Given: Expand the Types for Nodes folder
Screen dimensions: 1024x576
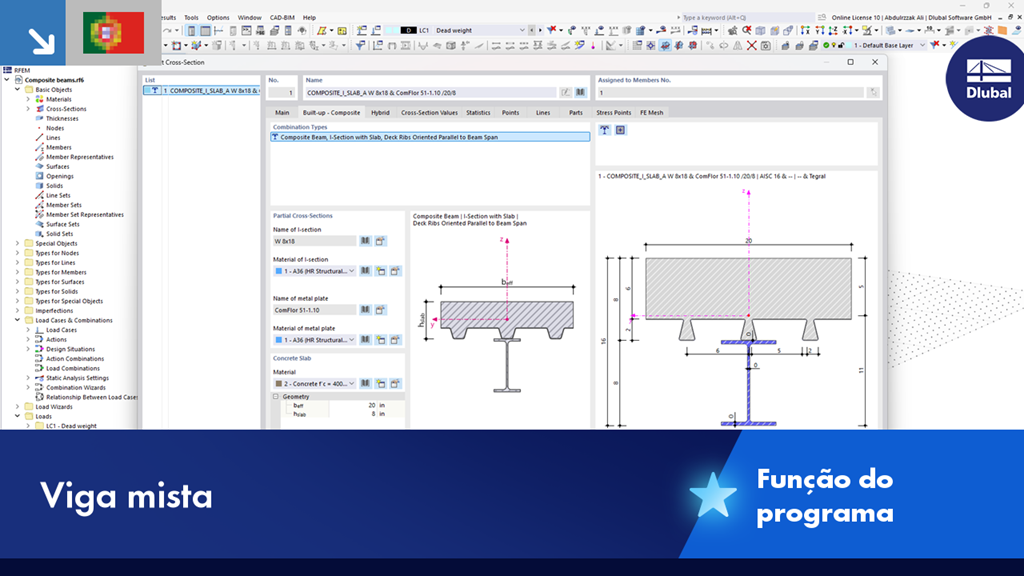Looking at the screenshot, I should pos(18,253).
